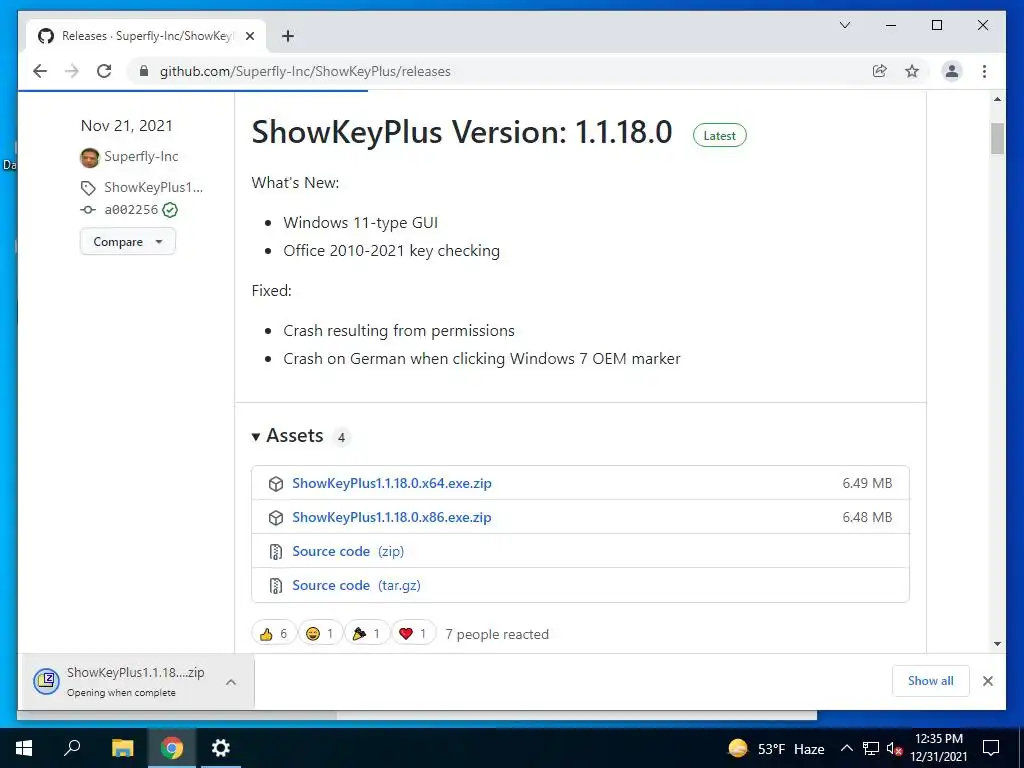Click the tab search chevron in title bar
The height and width of the screenshot is (768, 1024).
coord(844,25)
